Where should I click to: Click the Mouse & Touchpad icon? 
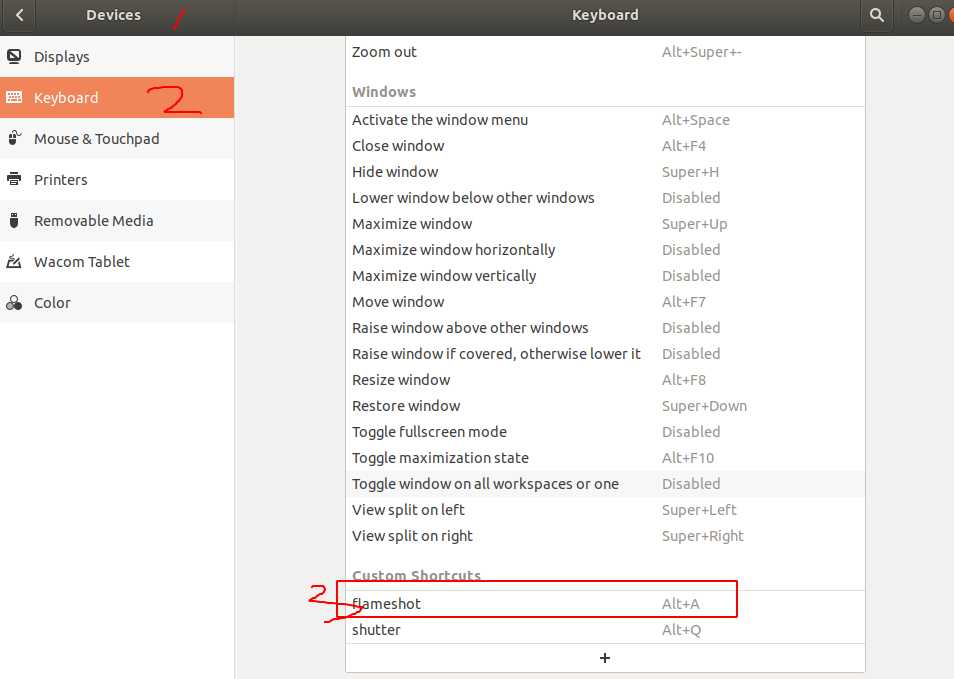tap(14, 139)
